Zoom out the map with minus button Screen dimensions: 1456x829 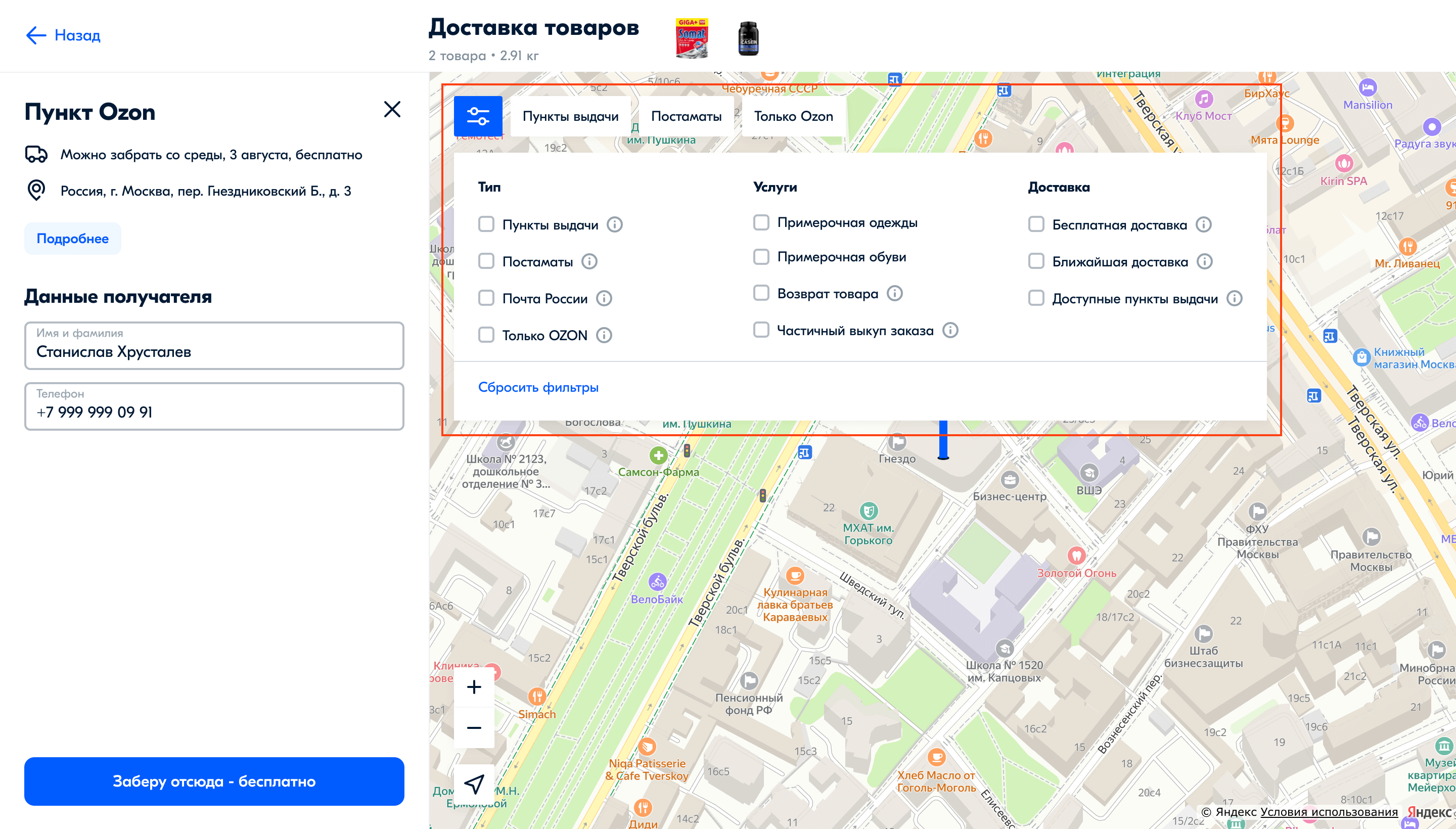(474, 728)
